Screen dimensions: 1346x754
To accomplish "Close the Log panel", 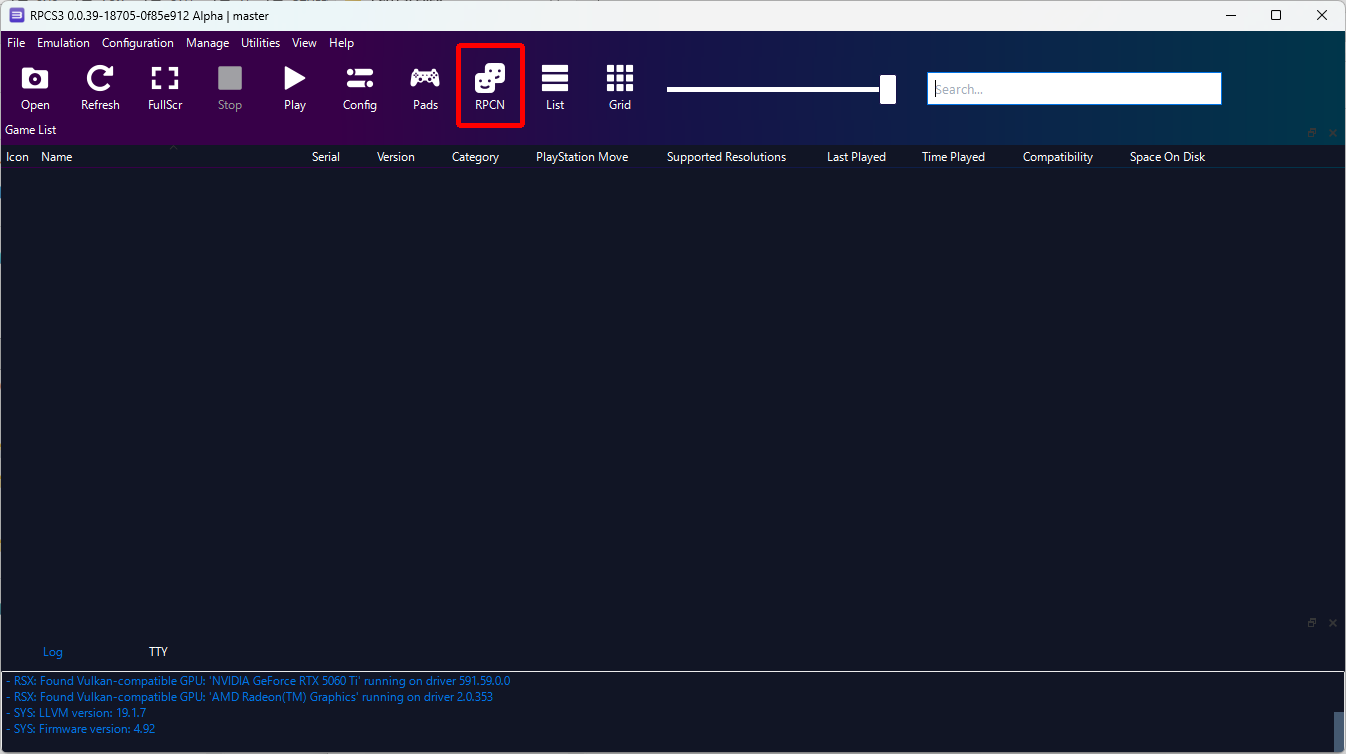I will click(1333, 623).
